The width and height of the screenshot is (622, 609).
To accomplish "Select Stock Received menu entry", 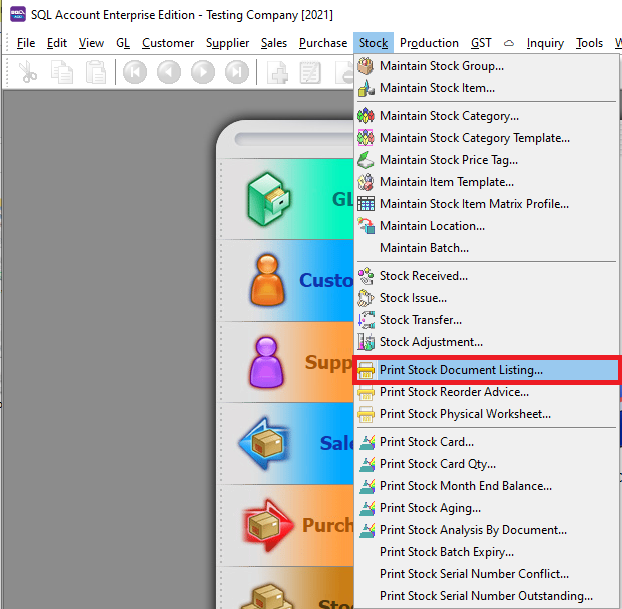I will pos(423,276).
